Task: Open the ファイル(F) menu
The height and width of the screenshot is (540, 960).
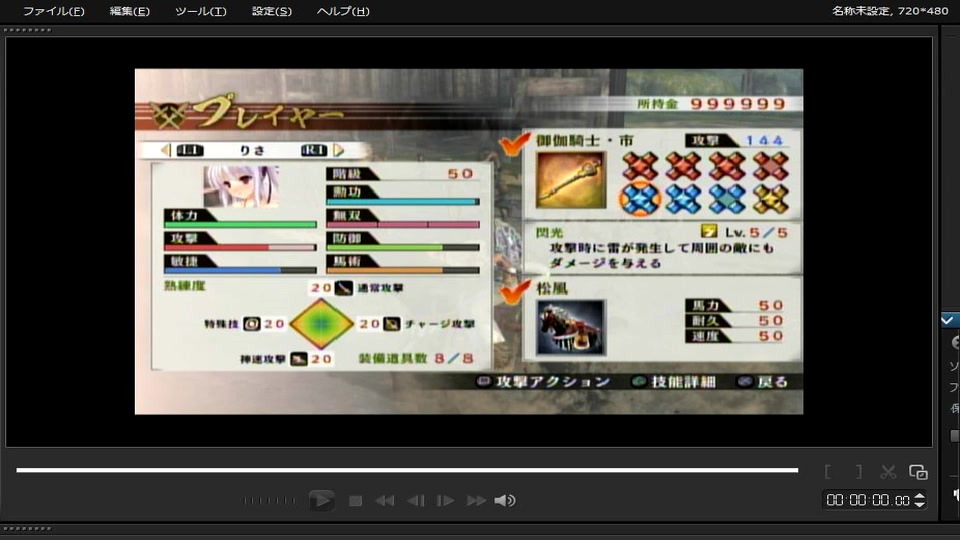Action: [x=53, y=11]
